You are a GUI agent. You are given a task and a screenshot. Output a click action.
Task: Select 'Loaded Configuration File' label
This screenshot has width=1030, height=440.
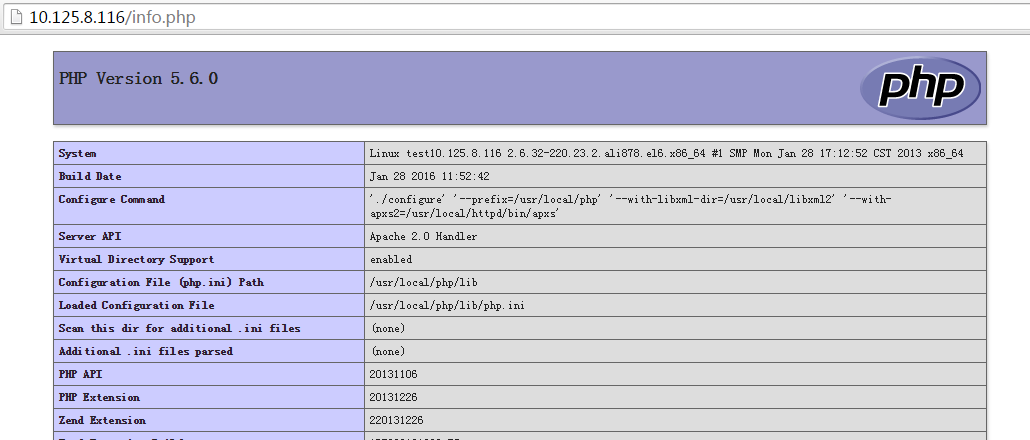(136, 305)
